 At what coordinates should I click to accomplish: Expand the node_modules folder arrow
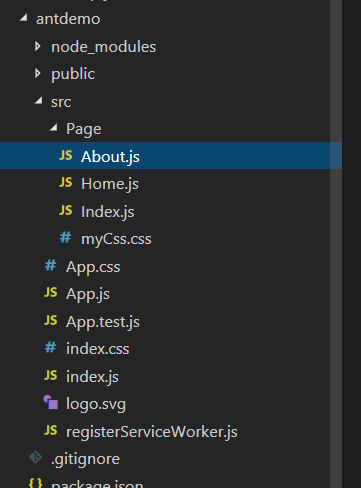pyautogui.click(x=38, y=46)
